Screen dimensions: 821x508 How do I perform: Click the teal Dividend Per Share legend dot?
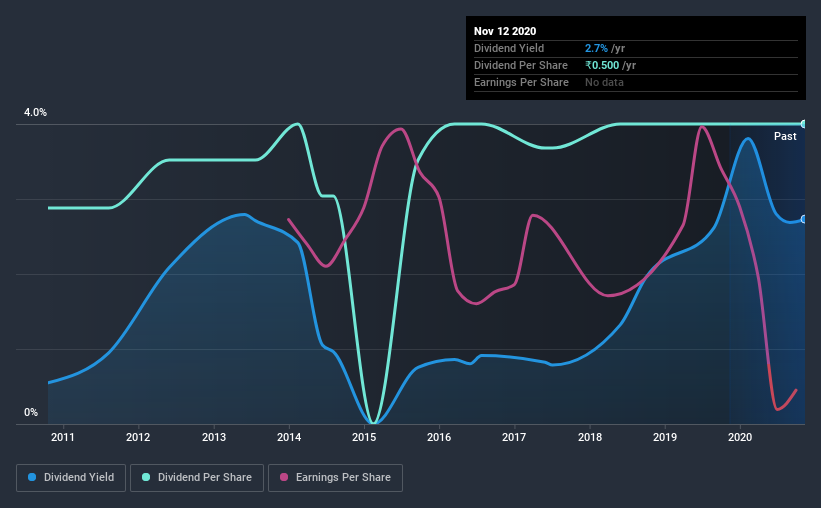pyautogui.click(x=146, y=477)
